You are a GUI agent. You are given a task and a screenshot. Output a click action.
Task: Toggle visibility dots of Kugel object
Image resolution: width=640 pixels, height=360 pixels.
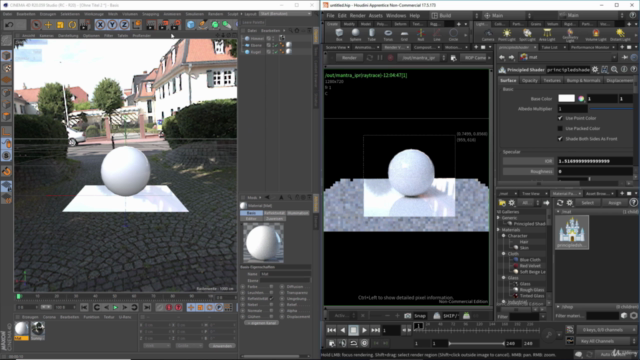[272, 52]
